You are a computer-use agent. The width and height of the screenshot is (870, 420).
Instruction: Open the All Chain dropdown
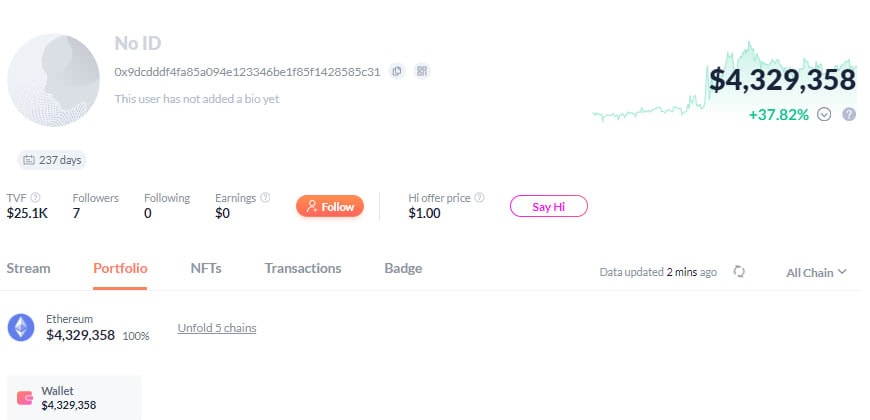pyautogui.click(x=816, y=272)
